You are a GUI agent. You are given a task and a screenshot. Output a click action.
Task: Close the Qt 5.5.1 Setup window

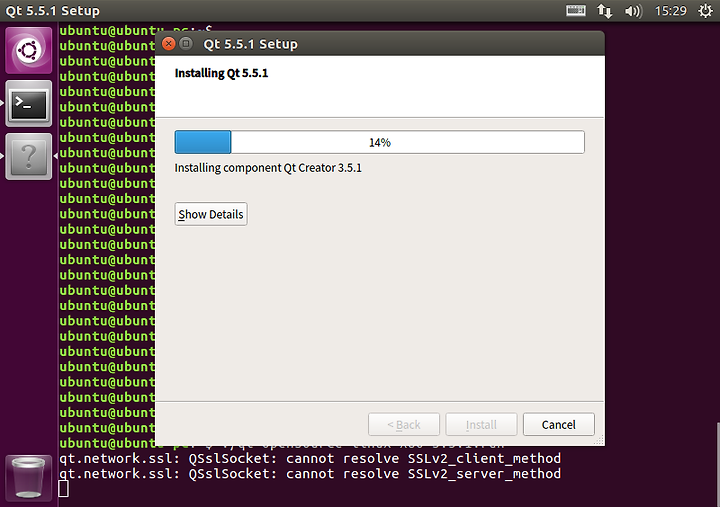[x=169, y=44]
